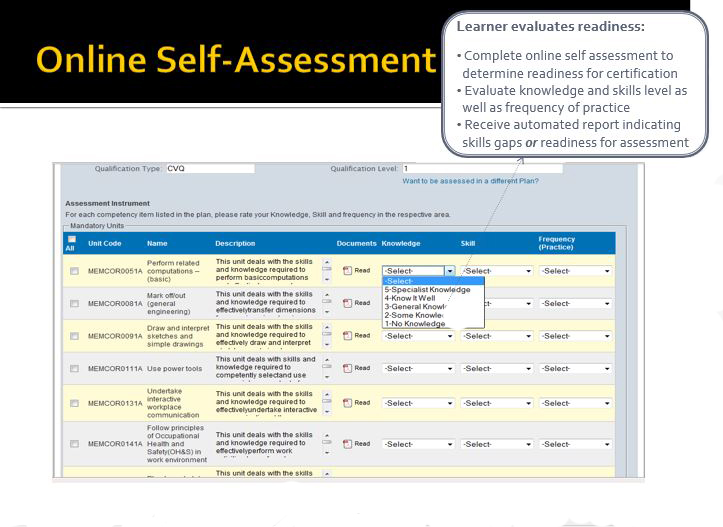Click description scroll-down arrow for MEMCOR0051A
The width and height of the screenshot is (723, 527).
tap(327, 279)
